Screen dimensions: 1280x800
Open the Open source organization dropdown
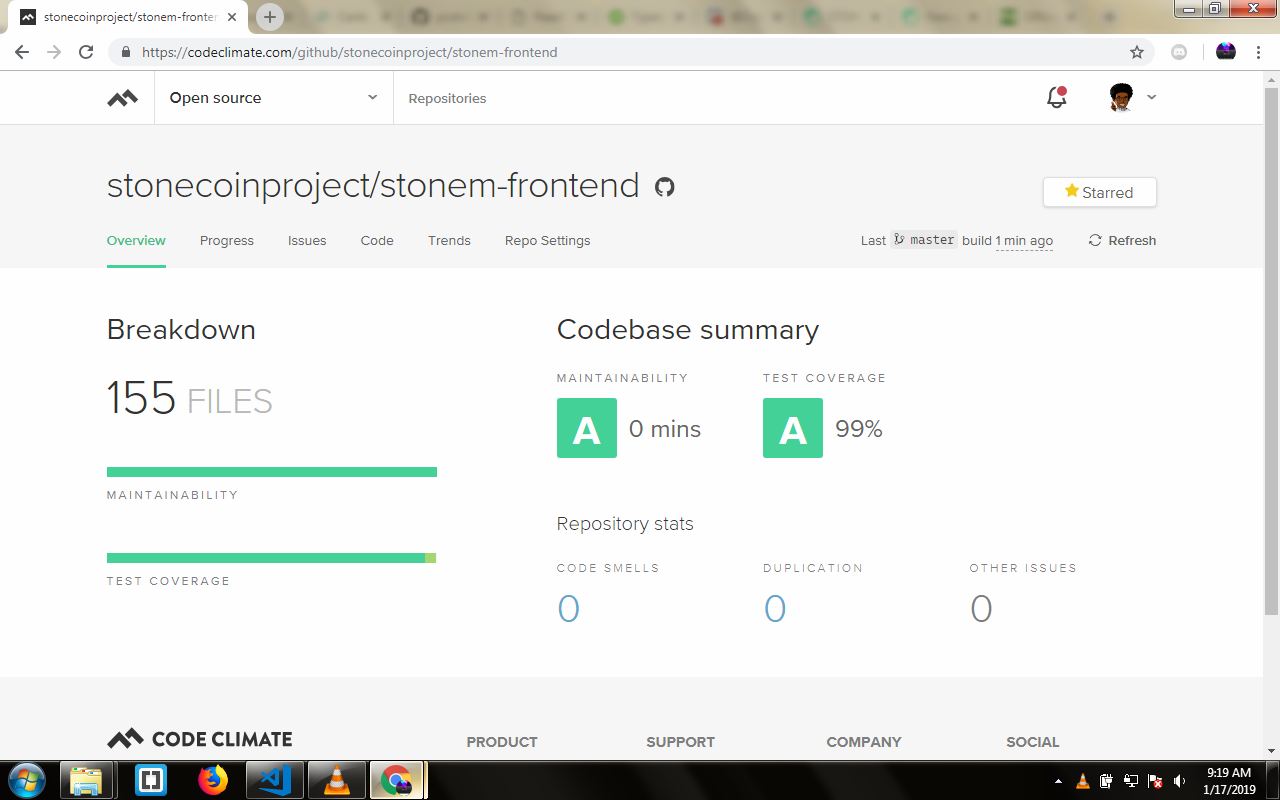[x=273, y=98]
